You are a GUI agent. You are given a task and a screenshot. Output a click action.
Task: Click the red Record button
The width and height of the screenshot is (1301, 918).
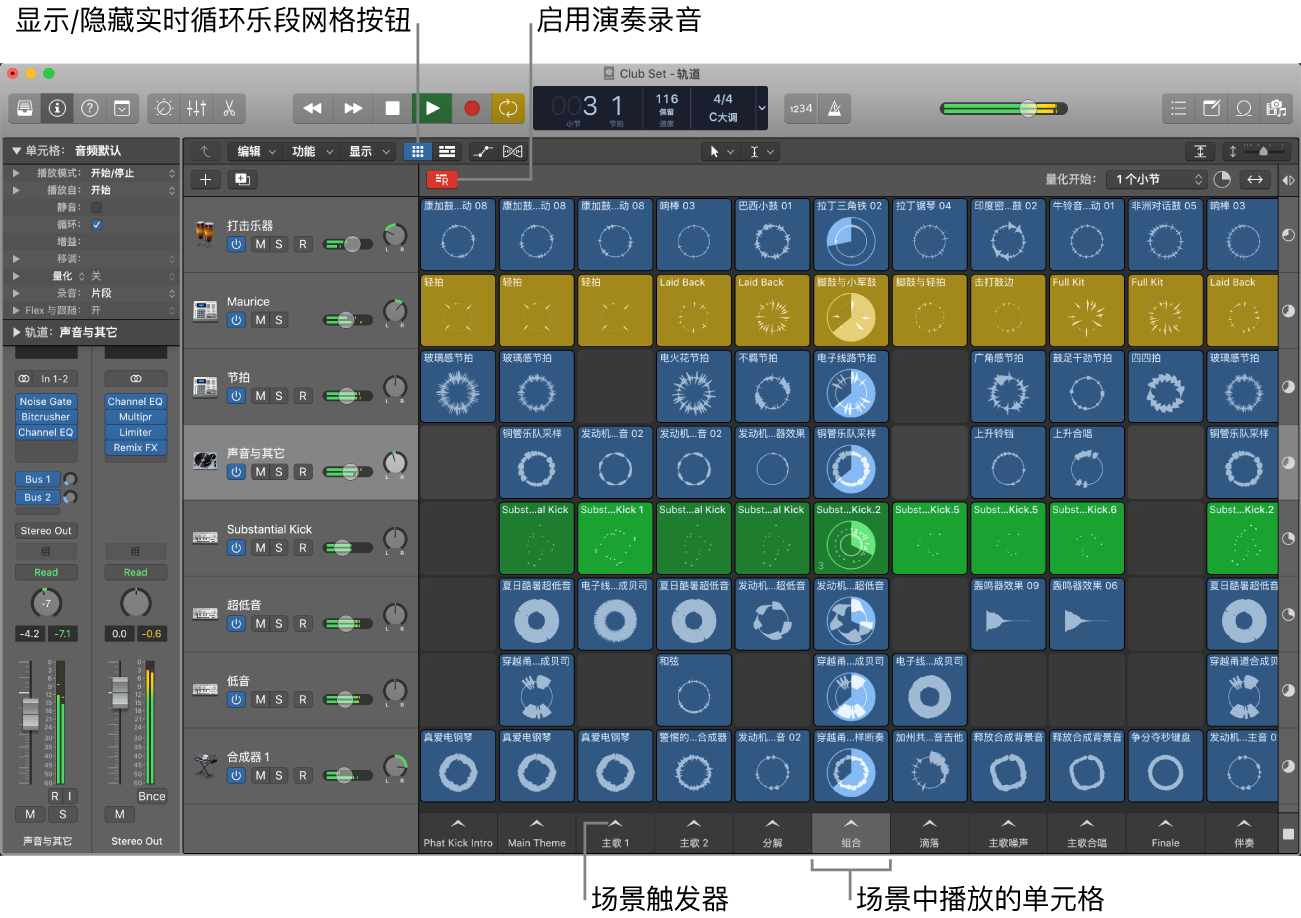coord(472,108)
